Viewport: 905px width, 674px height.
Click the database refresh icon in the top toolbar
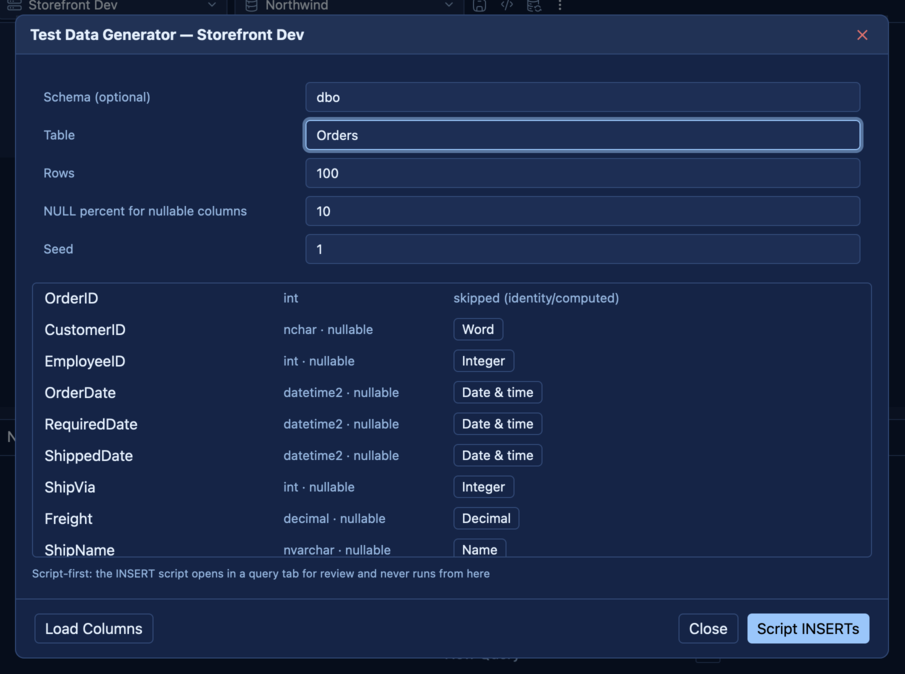534,5
